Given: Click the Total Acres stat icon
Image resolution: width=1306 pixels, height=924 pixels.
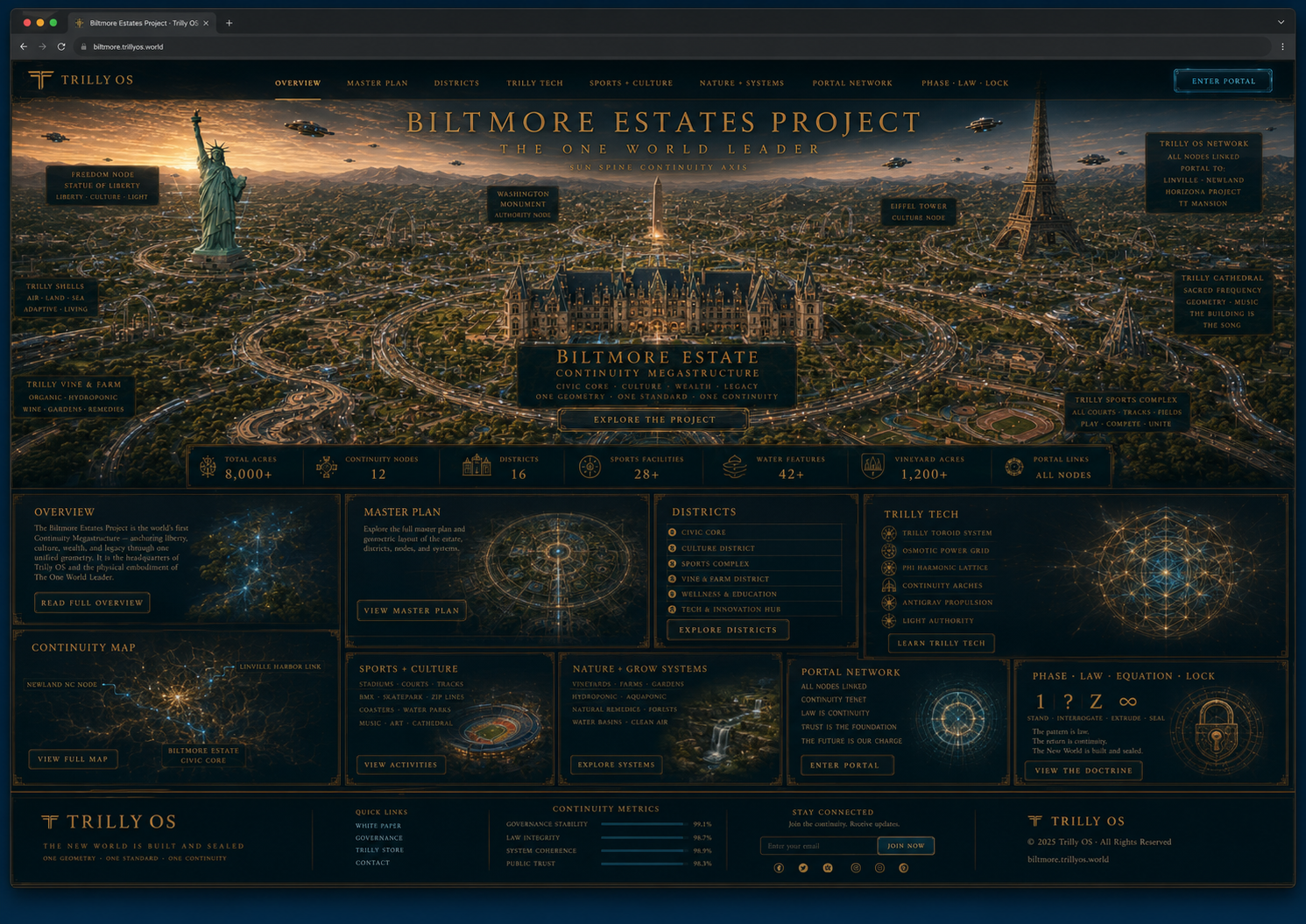Looking at the screenshot, I should click(x=208, y=466).
